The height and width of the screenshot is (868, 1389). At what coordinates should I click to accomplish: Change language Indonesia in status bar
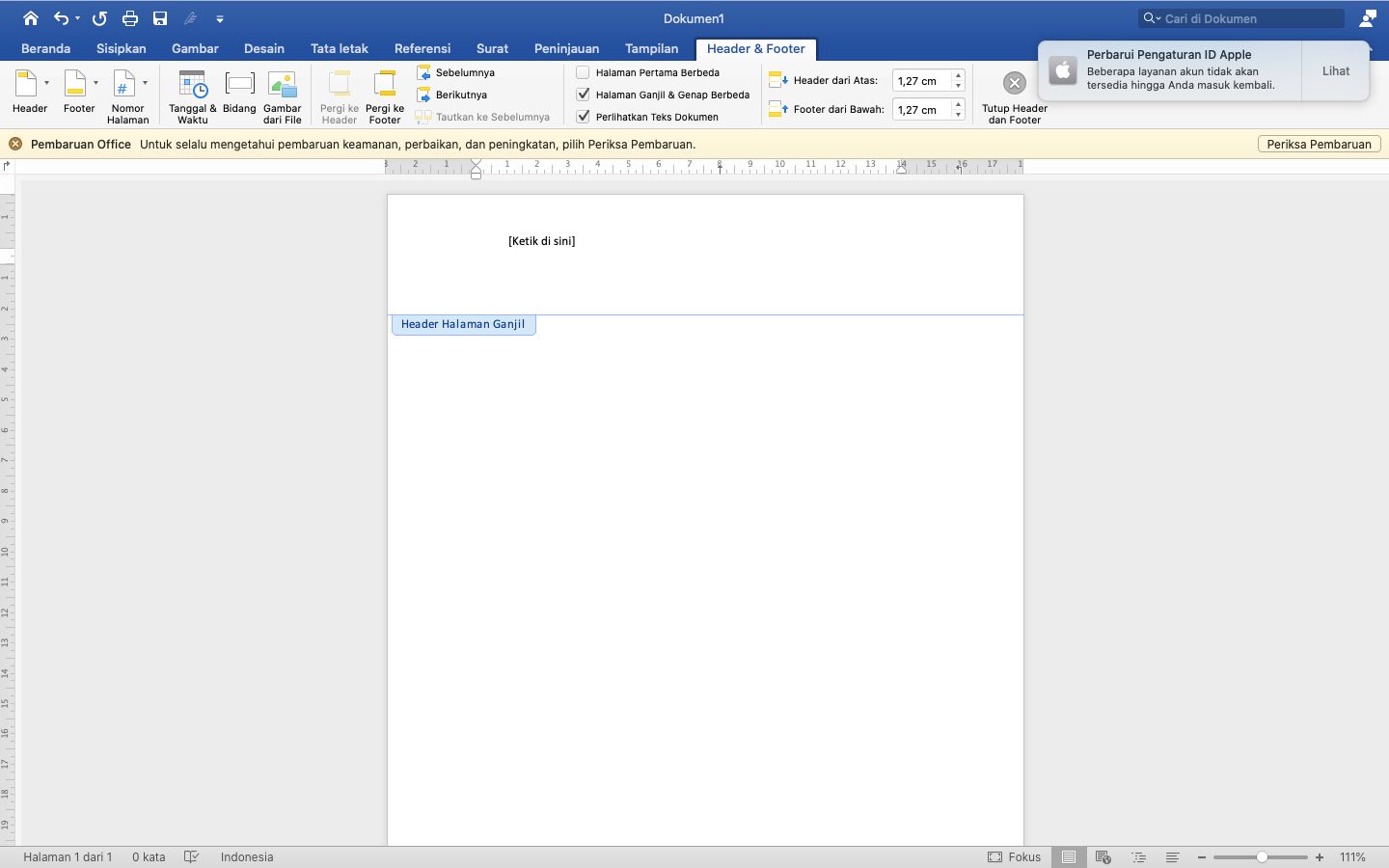coord(247,856)
